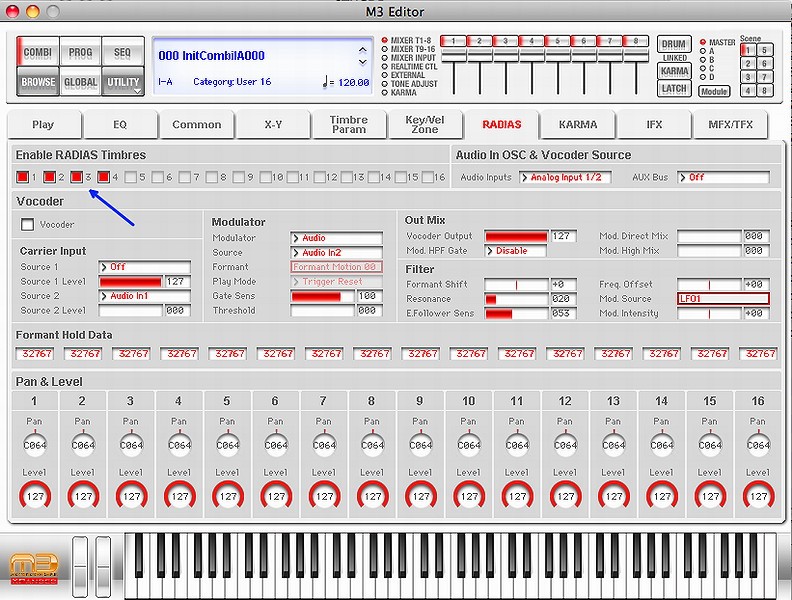Toggle the KARMA on/off button
This screenshot has height=600, width=792.
[x=674, y=71]
